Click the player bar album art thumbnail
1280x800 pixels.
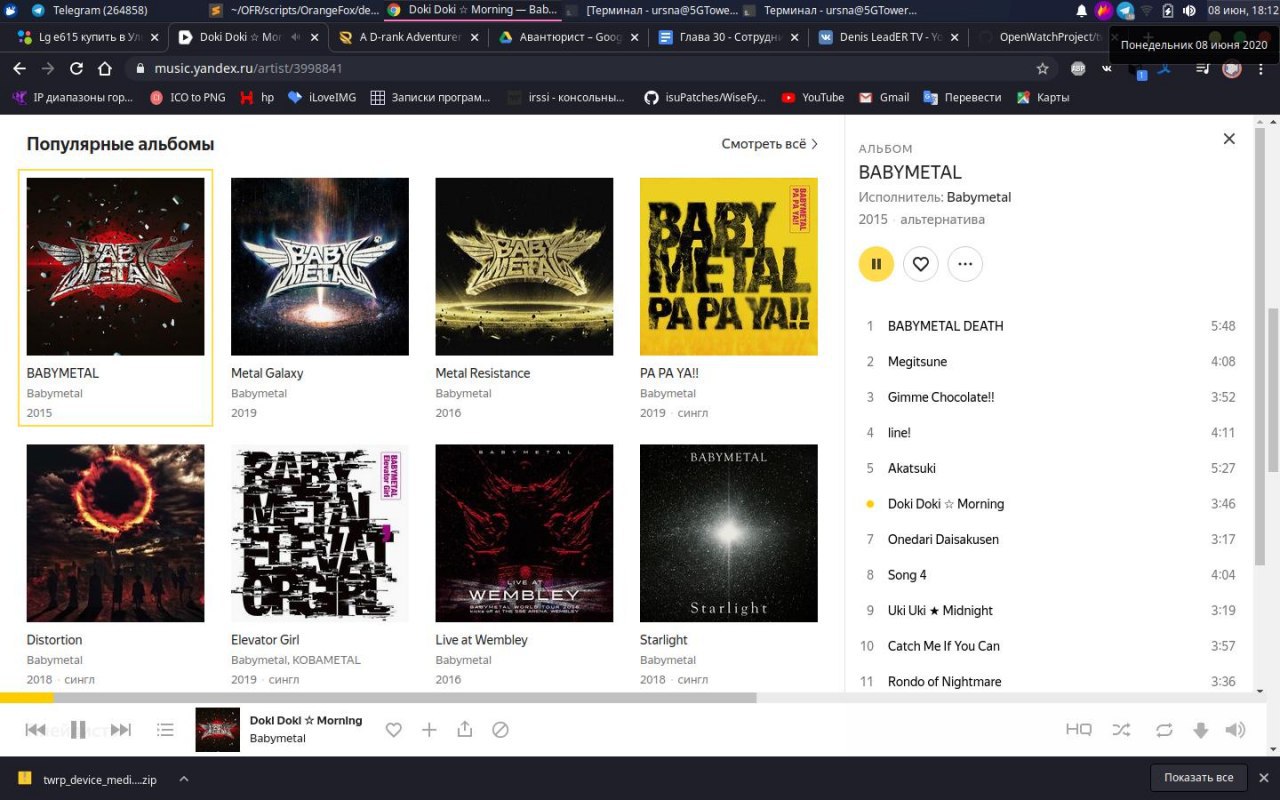click(217, 730)
